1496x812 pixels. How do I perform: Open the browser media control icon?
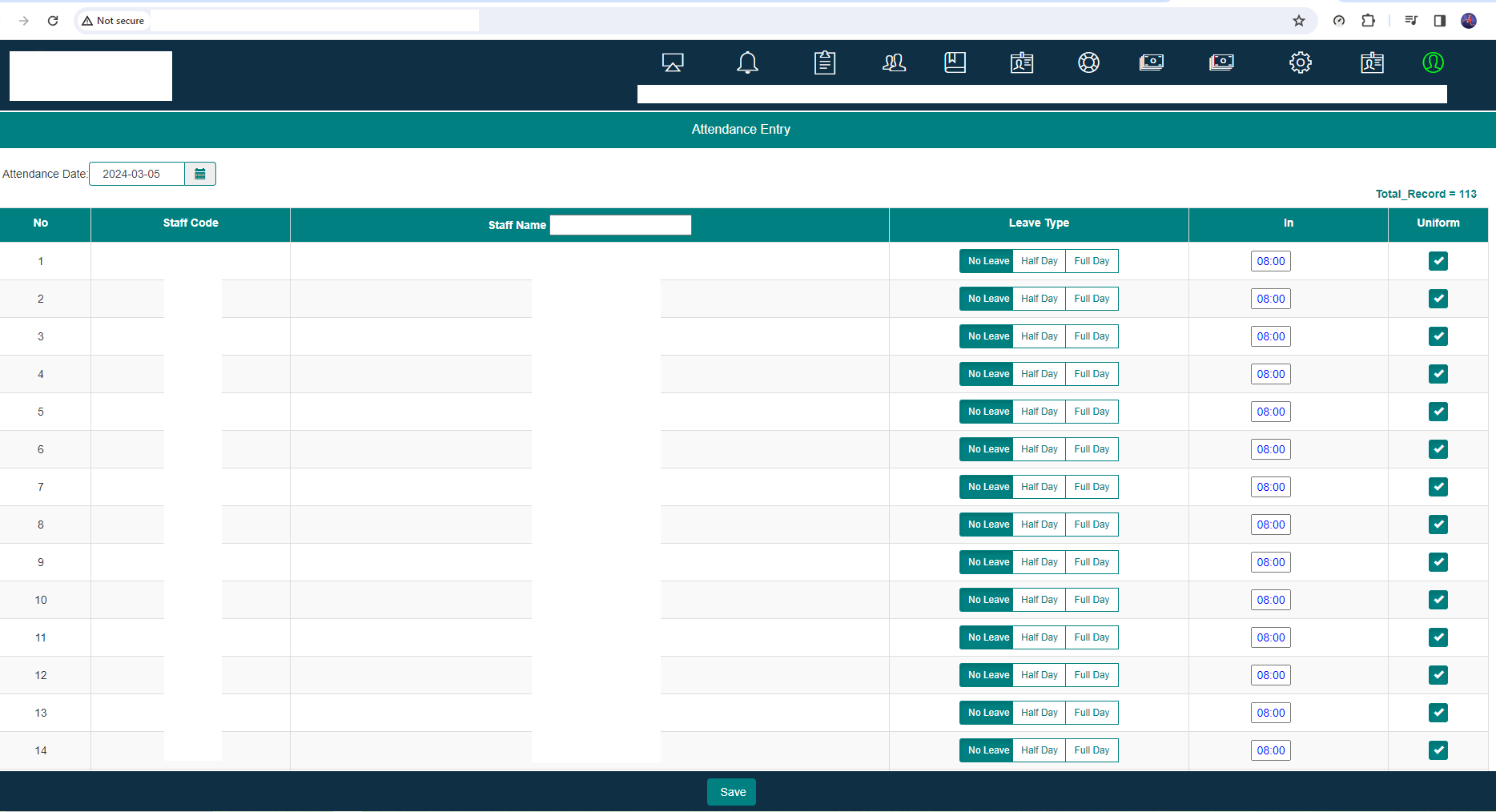[1411, 21]
